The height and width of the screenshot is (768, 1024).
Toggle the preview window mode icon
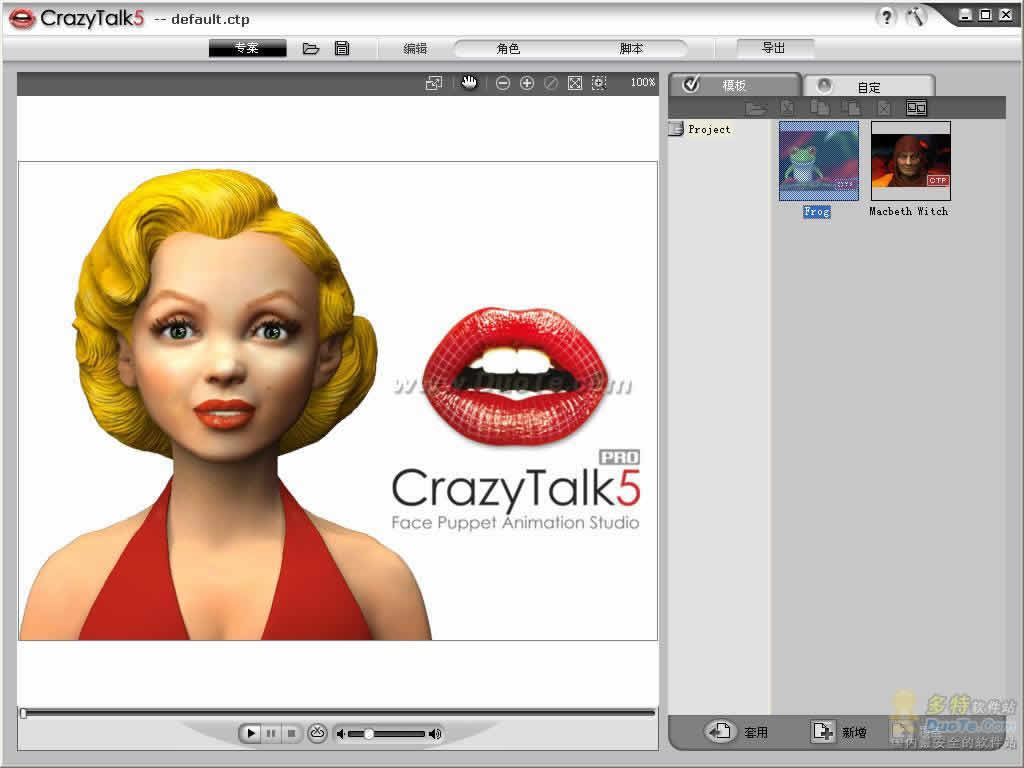(x=434, y=83)
